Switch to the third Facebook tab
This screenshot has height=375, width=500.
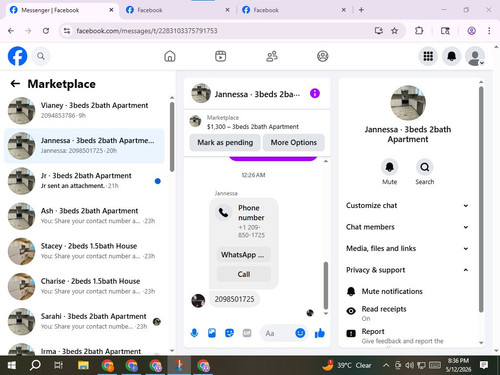(294, 10)
